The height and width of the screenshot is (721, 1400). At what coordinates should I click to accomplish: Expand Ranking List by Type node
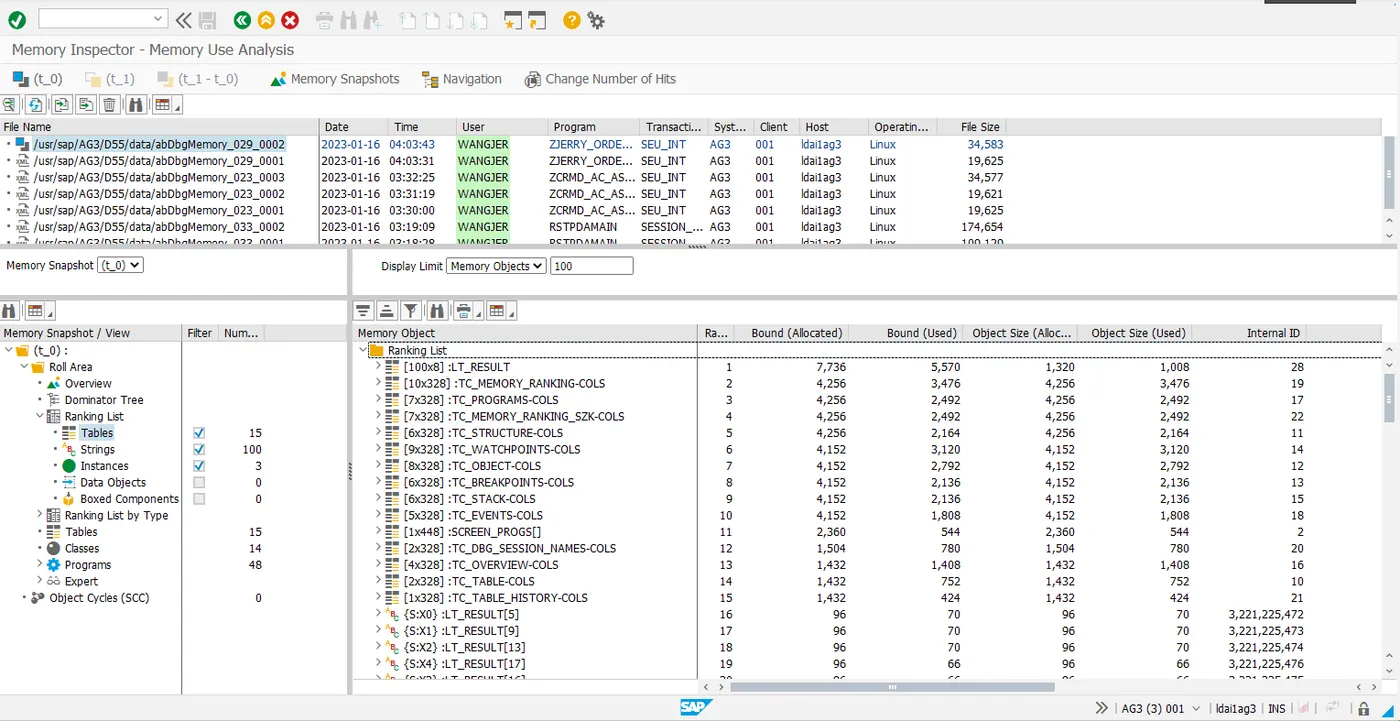point(40,515)
